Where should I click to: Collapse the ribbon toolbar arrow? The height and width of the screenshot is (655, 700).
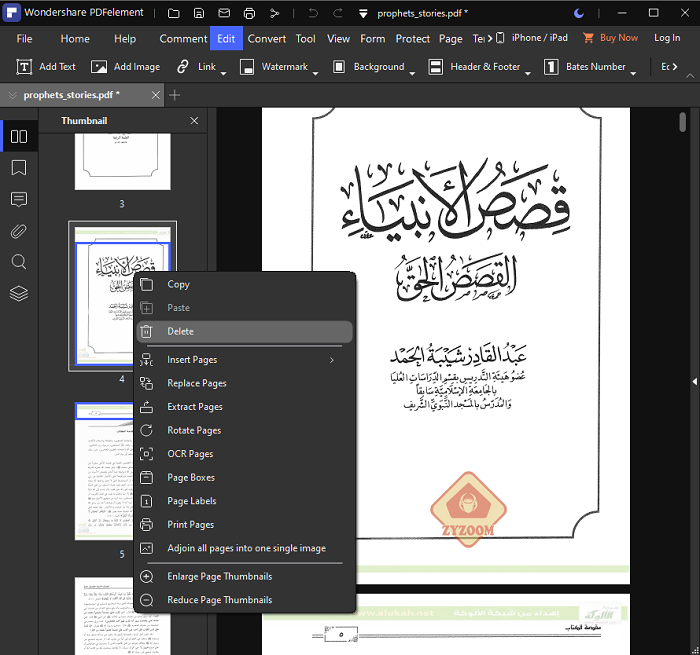pos(690,76)
